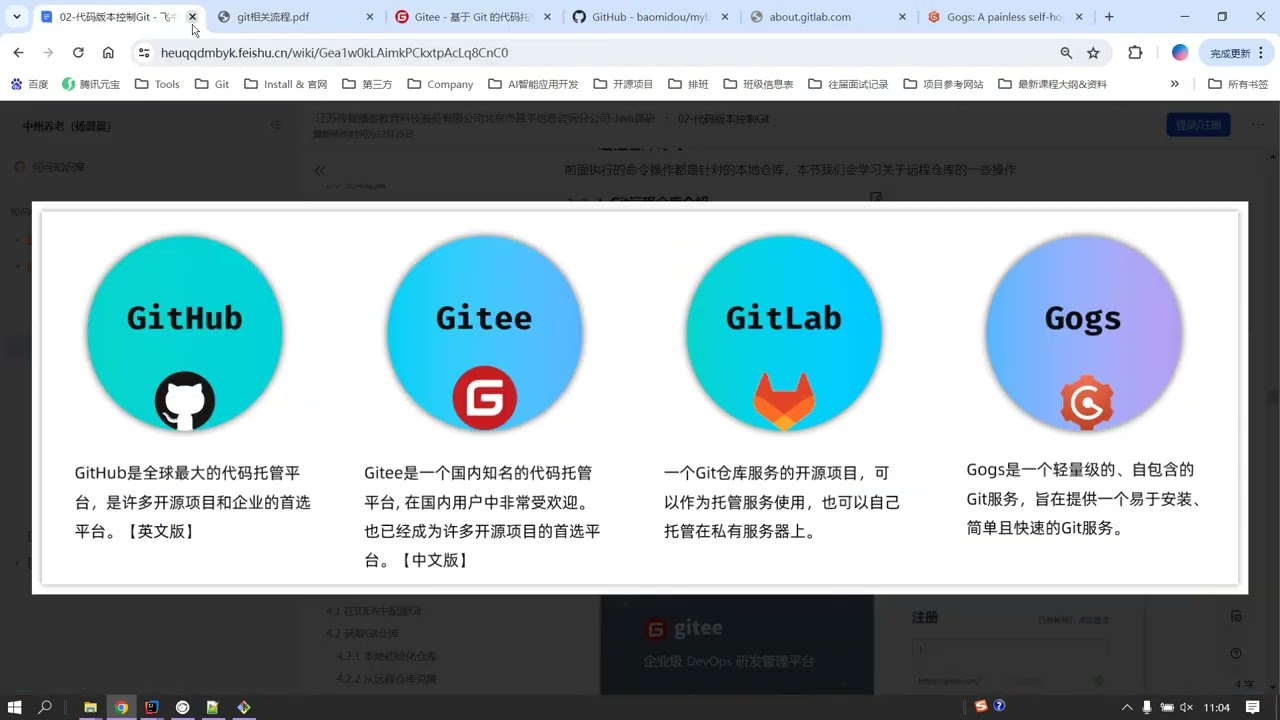Show hidden system tray icons
The height and width of the screenshot is (720, 1280).
(x=1127, y=707)
